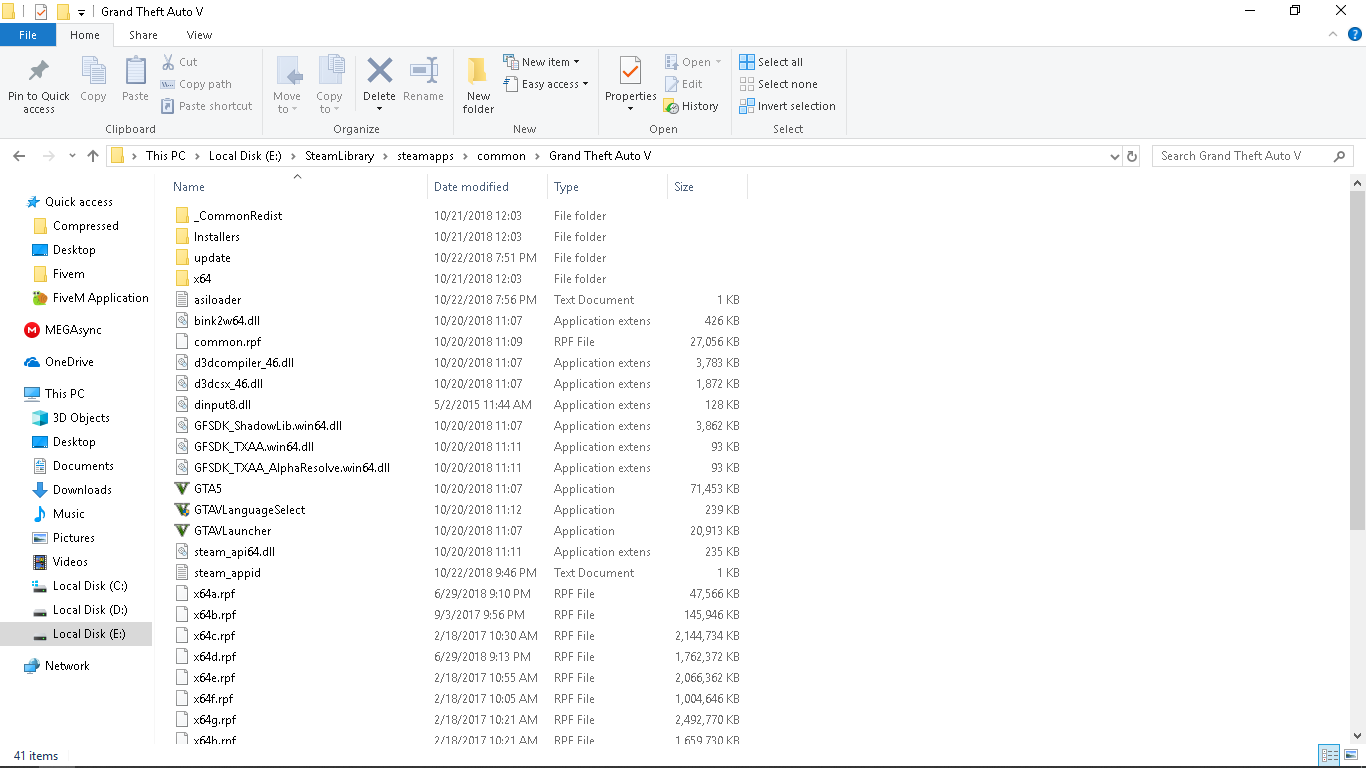Click the New folder icon
Viewport: 1366px width, 768px height.
(478, 72)
